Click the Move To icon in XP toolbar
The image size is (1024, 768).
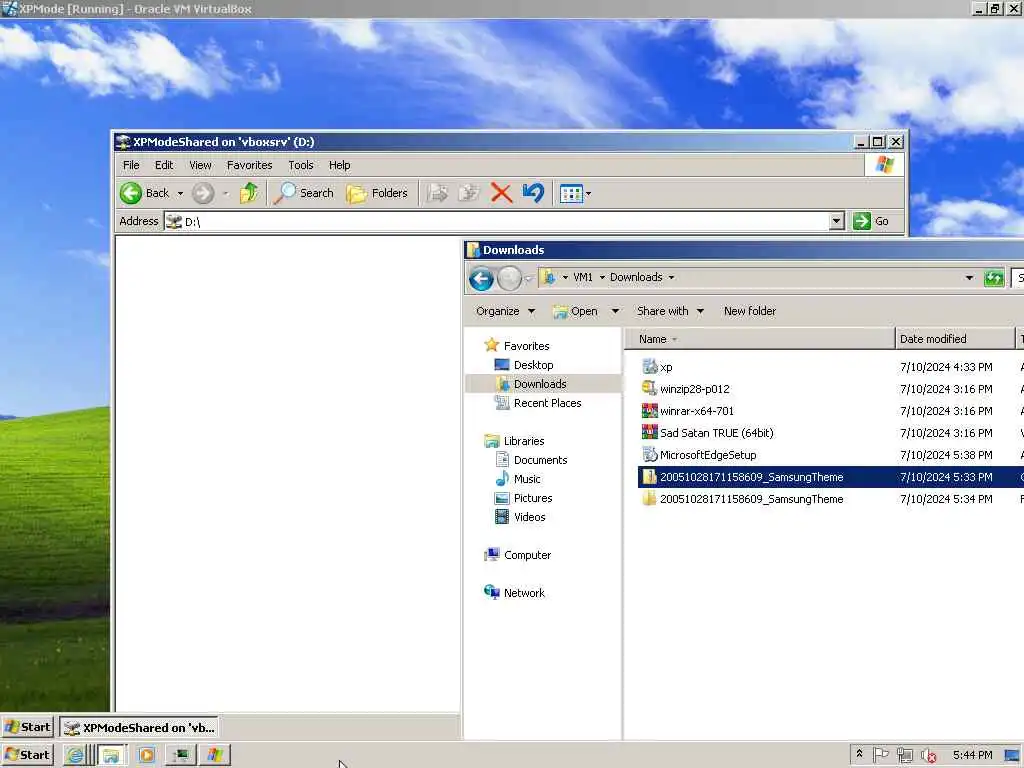tap(438, 193)
